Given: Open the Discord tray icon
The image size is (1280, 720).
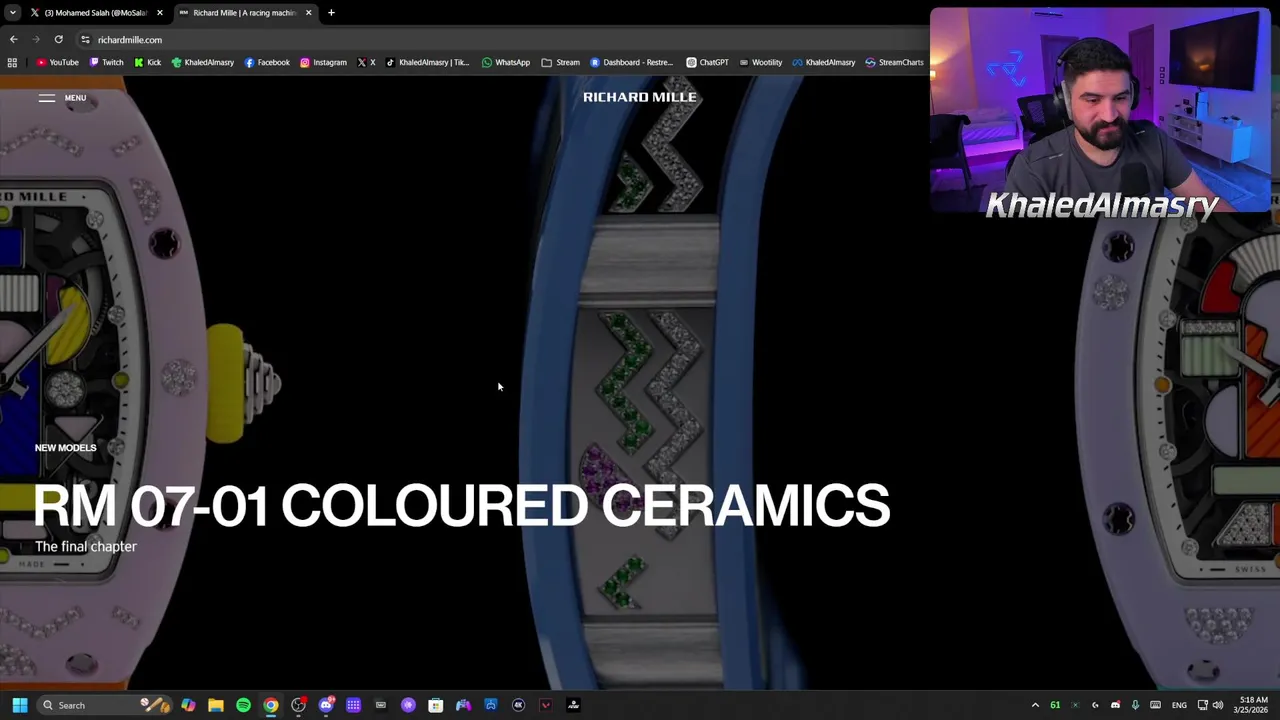Looking at the screenshot, I should [x=1115, y=705].
